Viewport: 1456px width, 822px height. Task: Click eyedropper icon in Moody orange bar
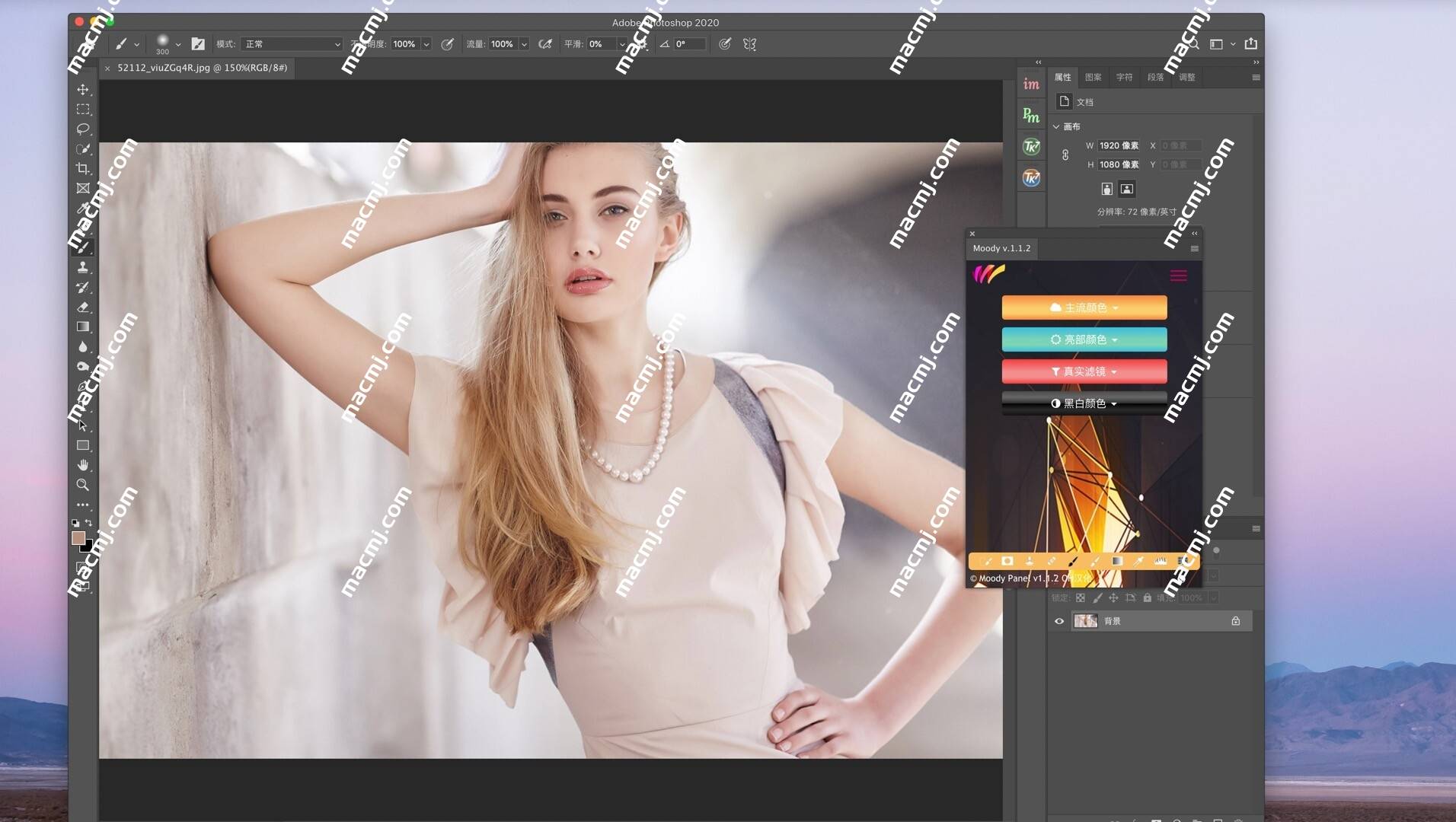(x=1139, y=561)
